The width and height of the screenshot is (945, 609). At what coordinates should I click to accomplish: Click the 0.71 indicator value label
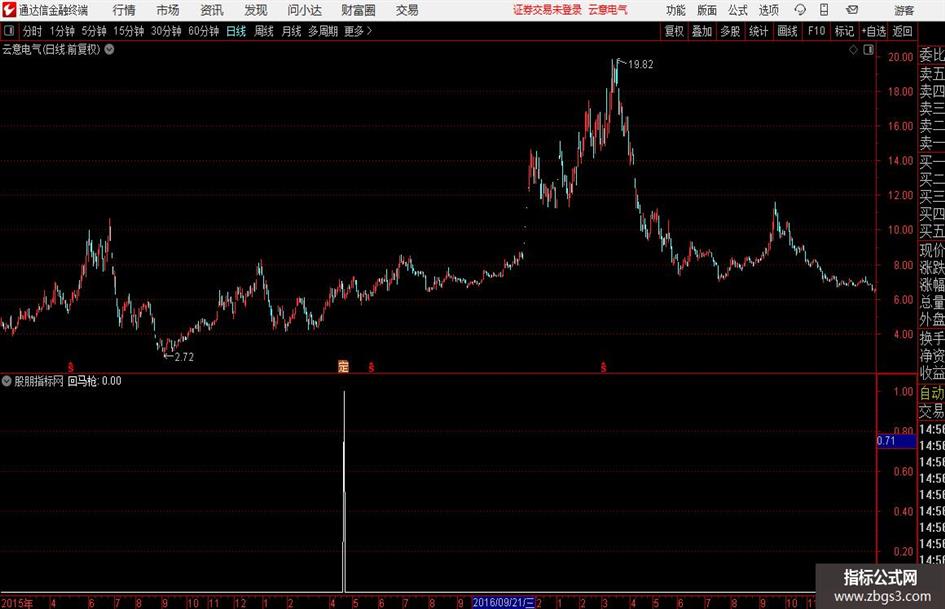tap(896, 441)
